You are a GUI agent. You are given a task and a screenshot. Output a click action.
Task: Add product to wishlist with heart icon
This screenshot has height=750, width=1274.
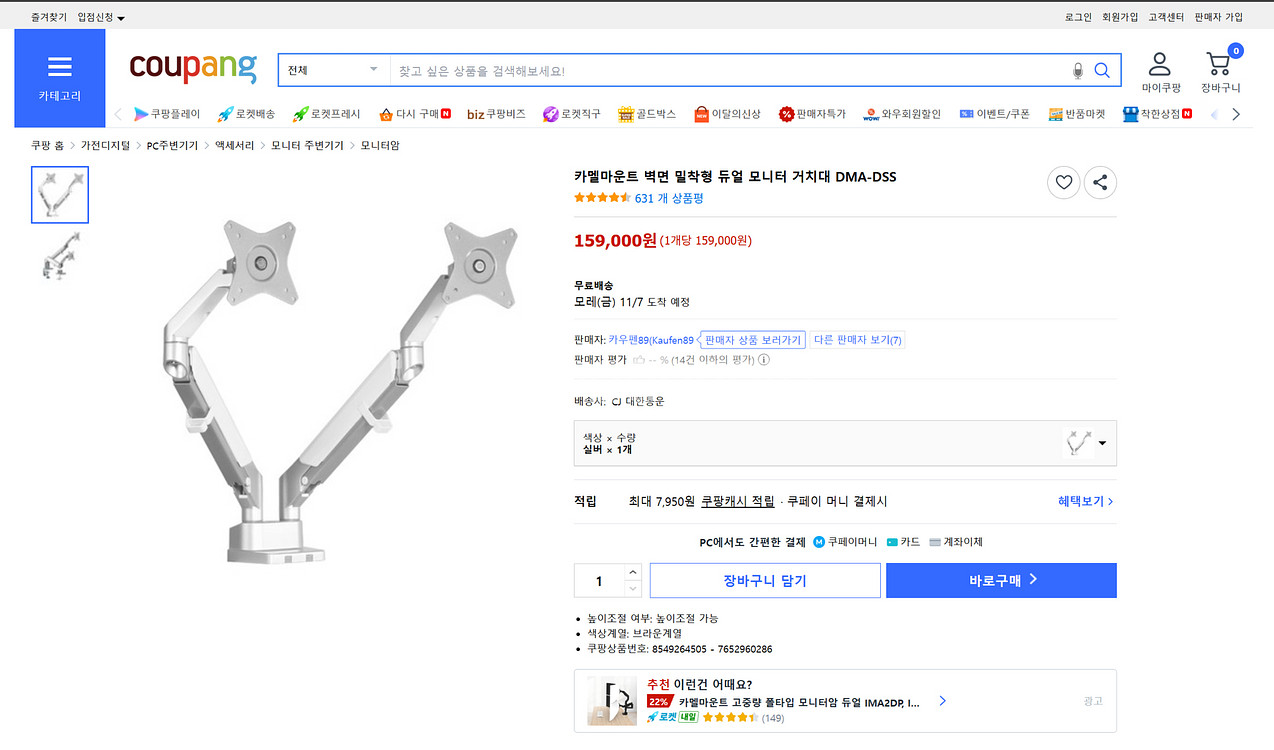tap(1063, 182)
